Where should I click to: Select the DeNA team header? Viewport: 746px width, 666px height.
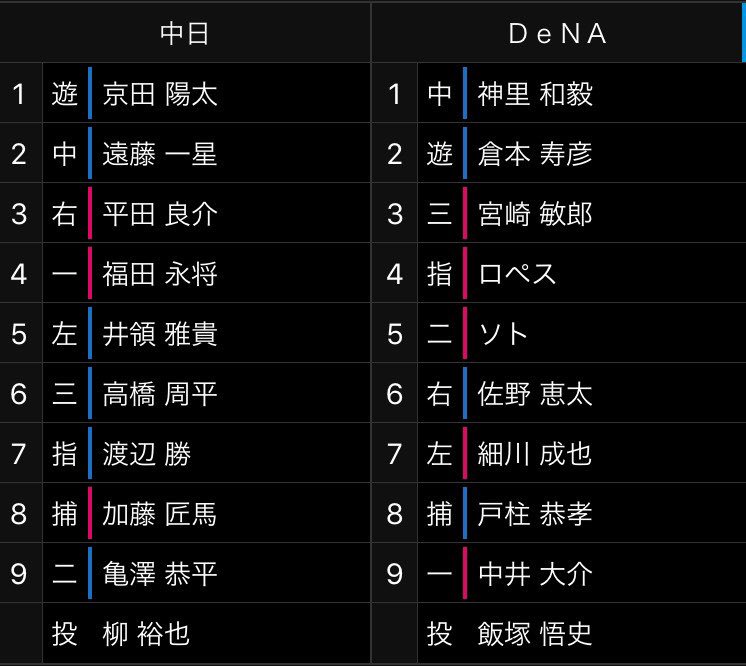click(x=558, y=33)
